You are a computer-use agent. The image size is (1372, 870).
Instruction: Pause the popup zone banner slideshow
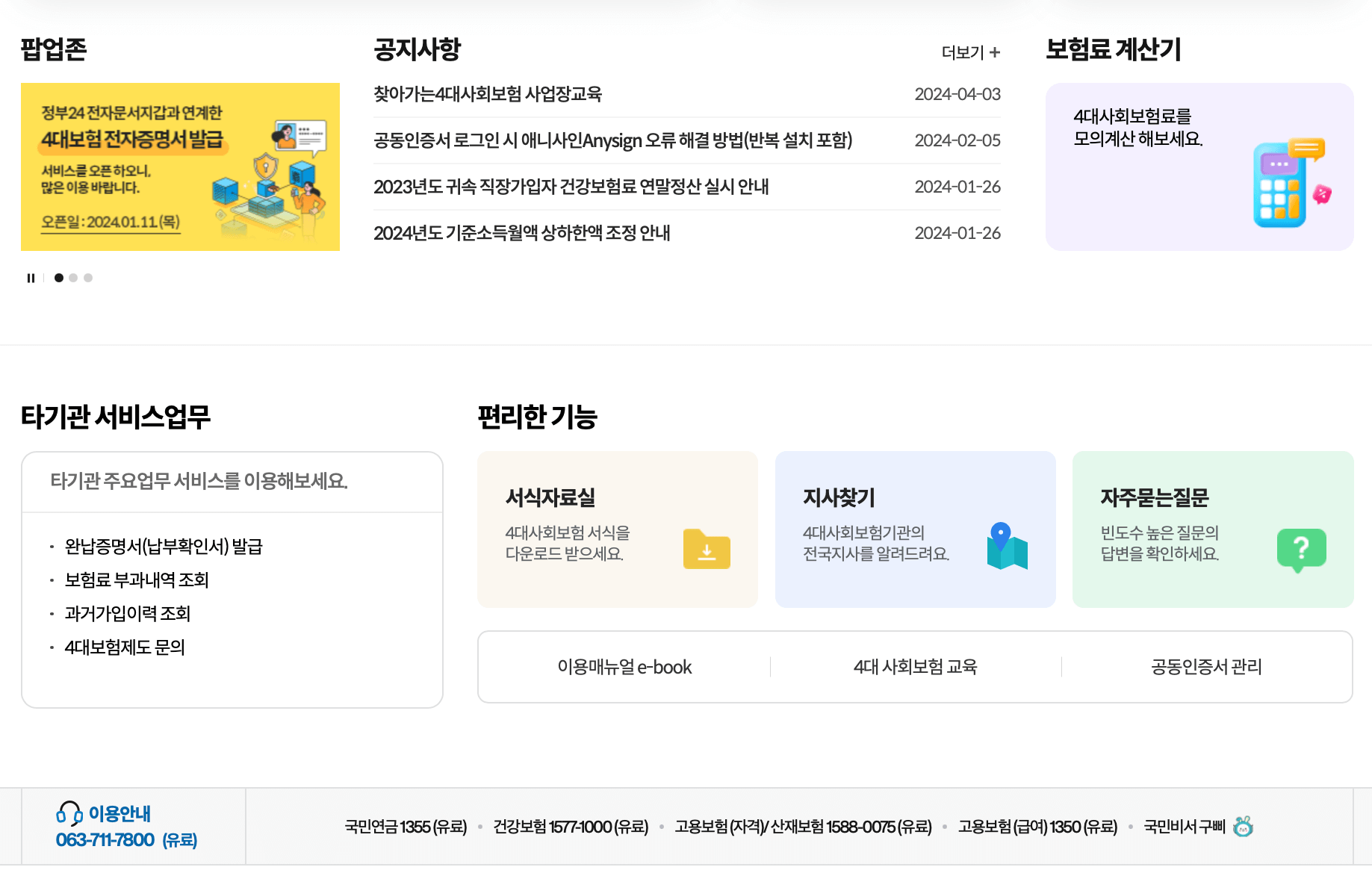31,278
